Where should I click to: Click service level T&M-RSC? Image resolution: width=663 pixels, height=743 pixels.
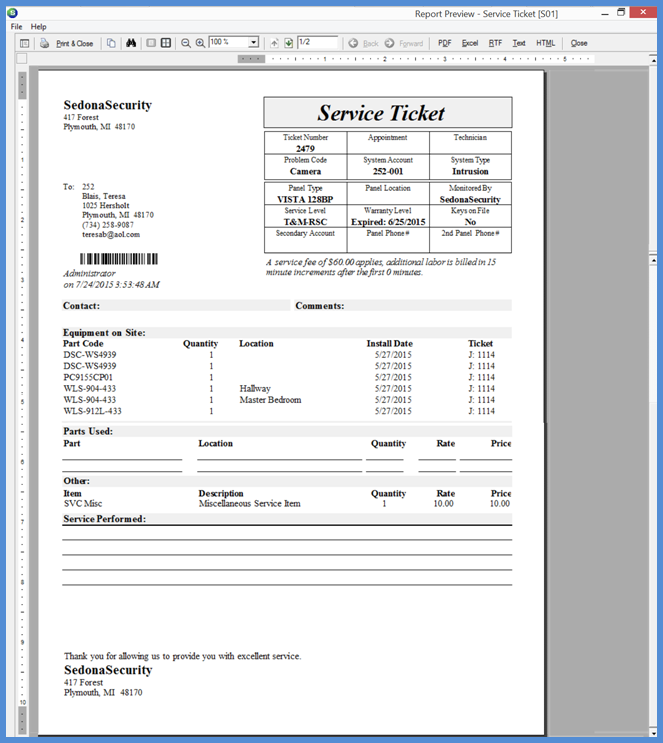coord(305,222)
